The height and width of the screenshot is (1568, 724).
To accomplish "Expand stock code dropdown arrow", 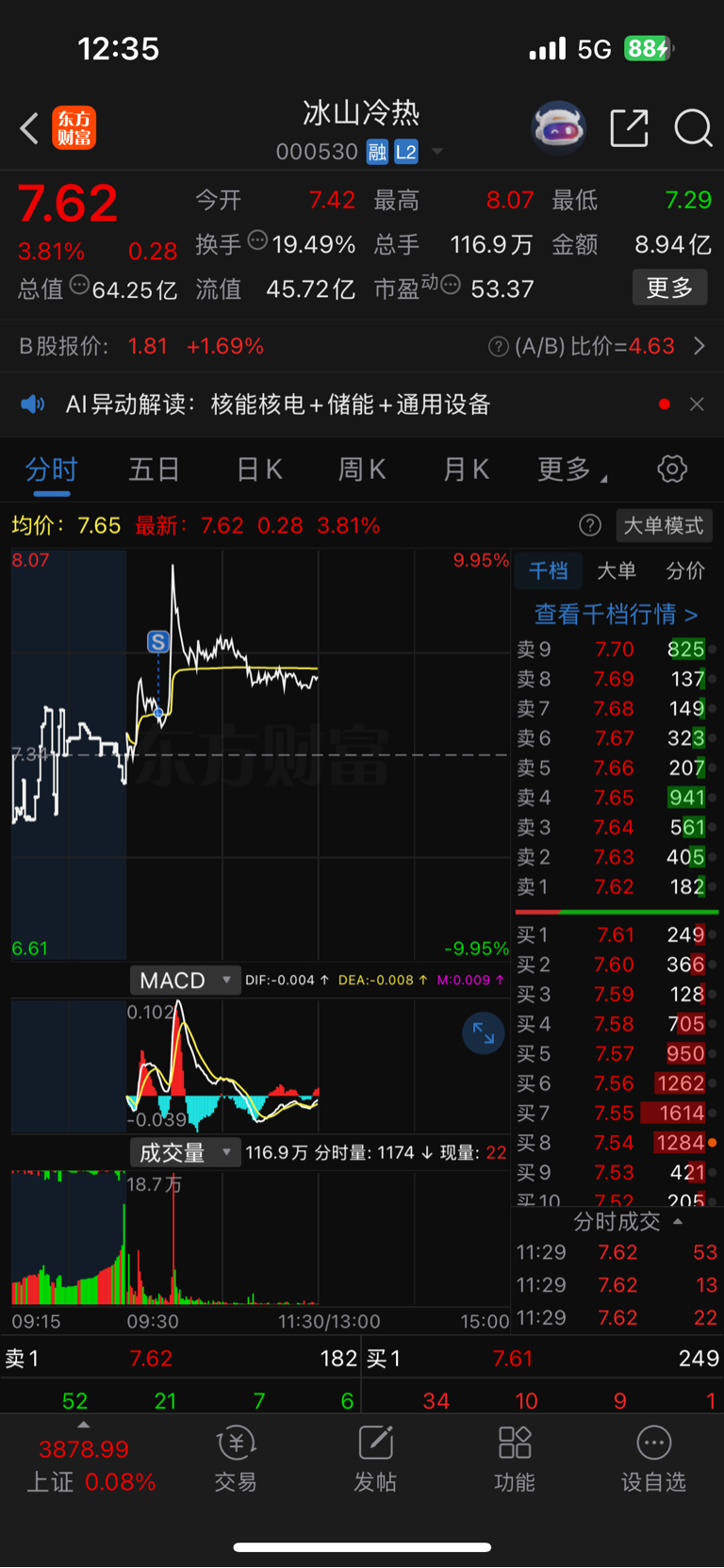I will point(437,152).
